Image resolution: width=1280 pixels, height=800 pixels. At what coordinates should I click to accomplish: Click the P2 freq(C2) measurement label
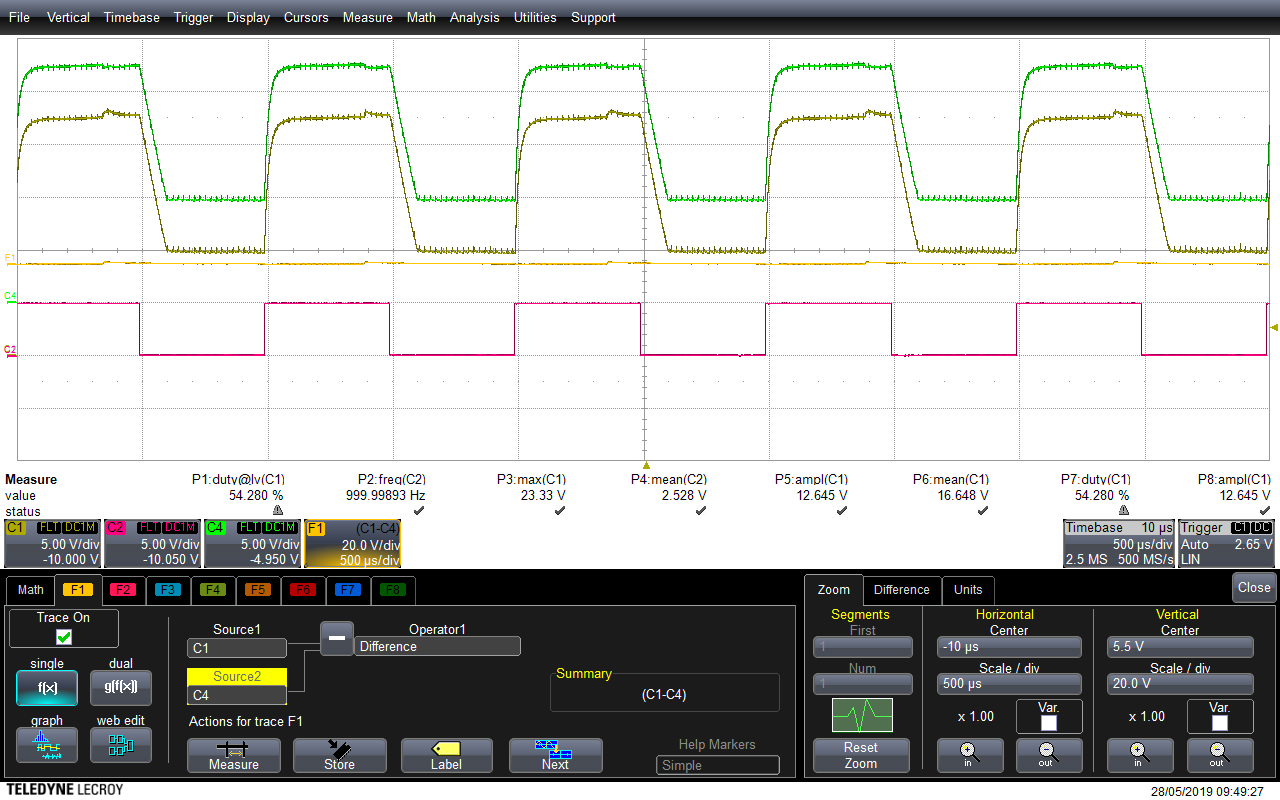(392, 479)
